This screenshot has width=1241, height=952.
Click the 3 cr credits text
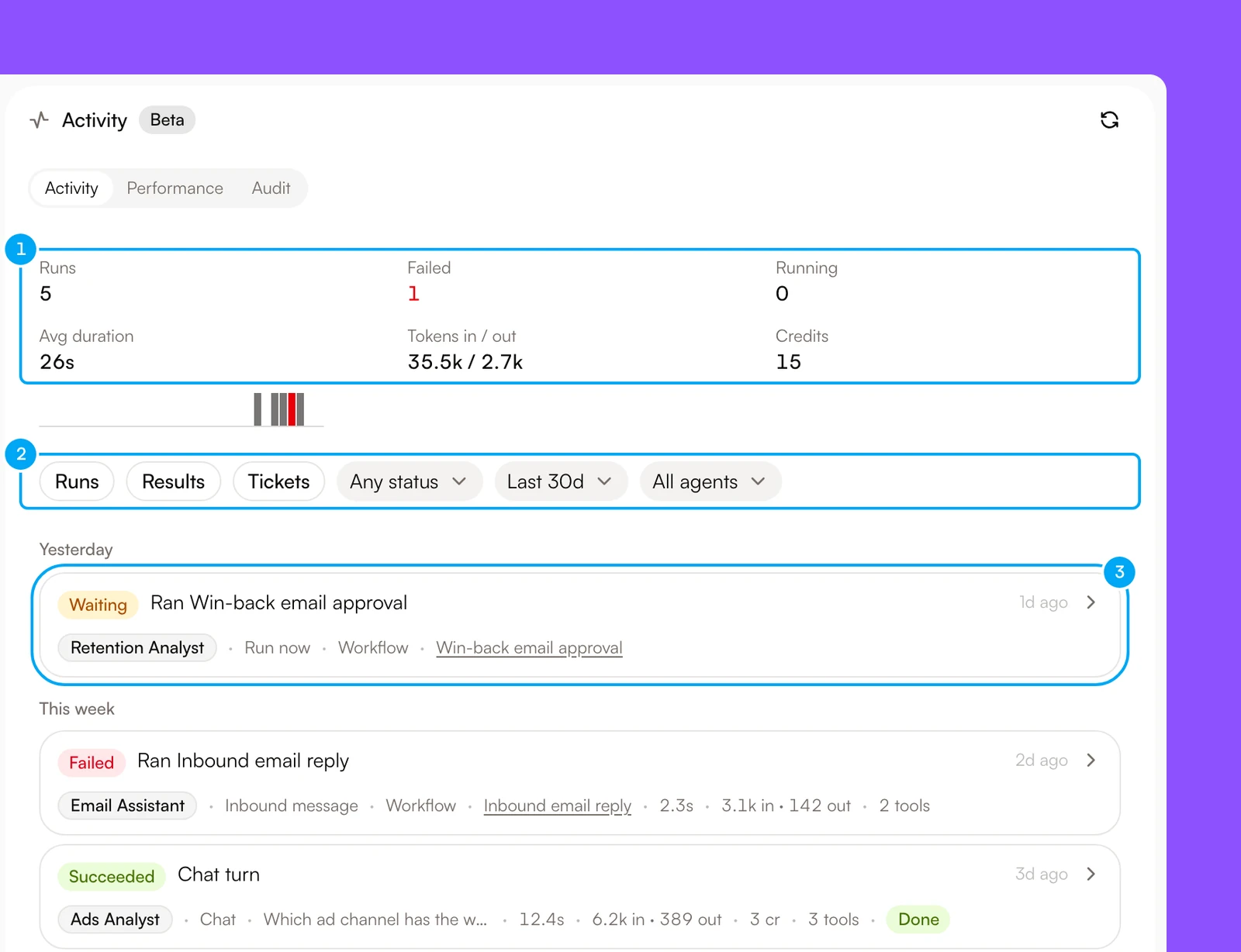point(765,919)
